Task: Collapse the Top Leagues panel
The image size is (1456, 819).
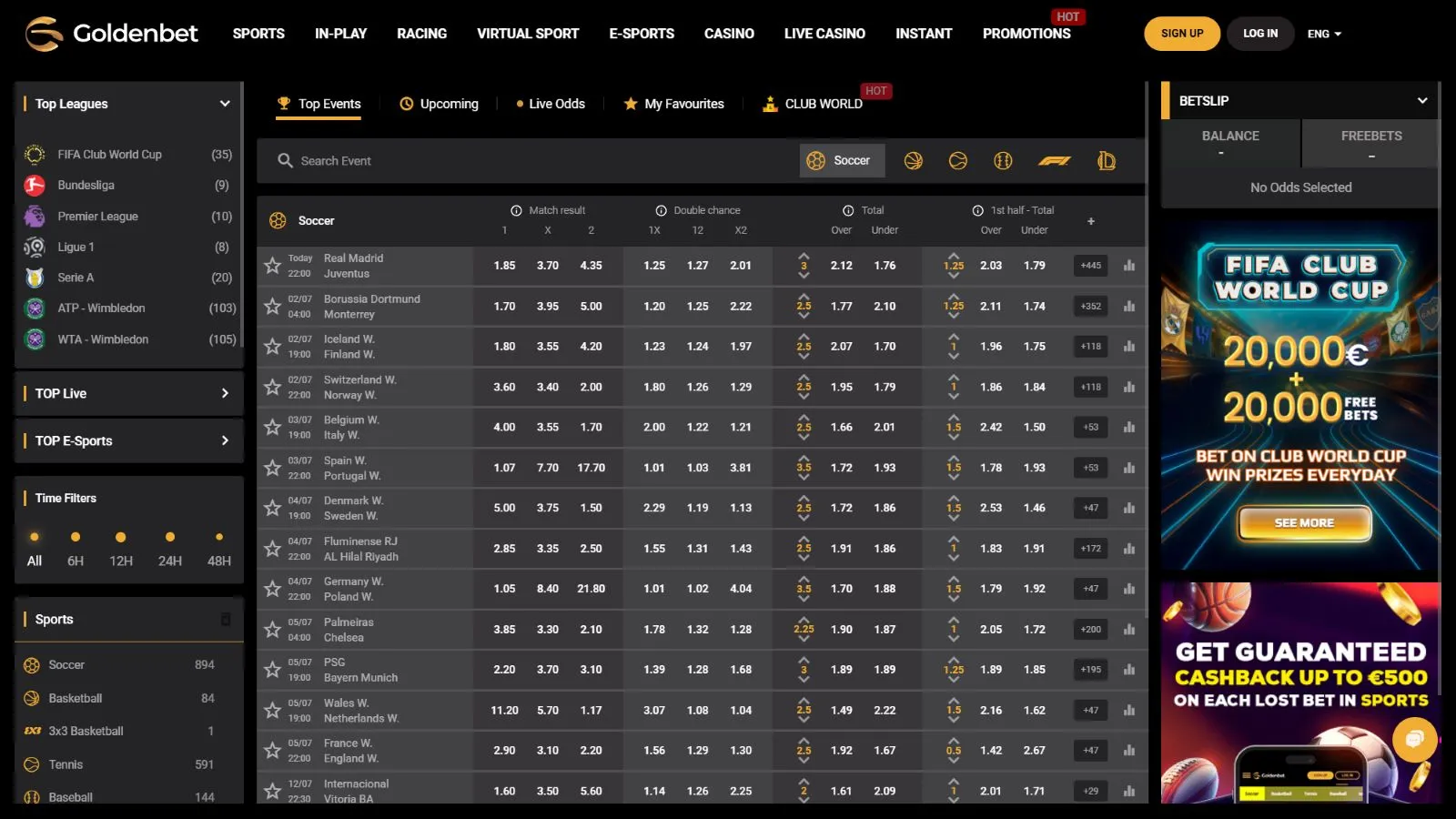Action: [x=225, y=104]
